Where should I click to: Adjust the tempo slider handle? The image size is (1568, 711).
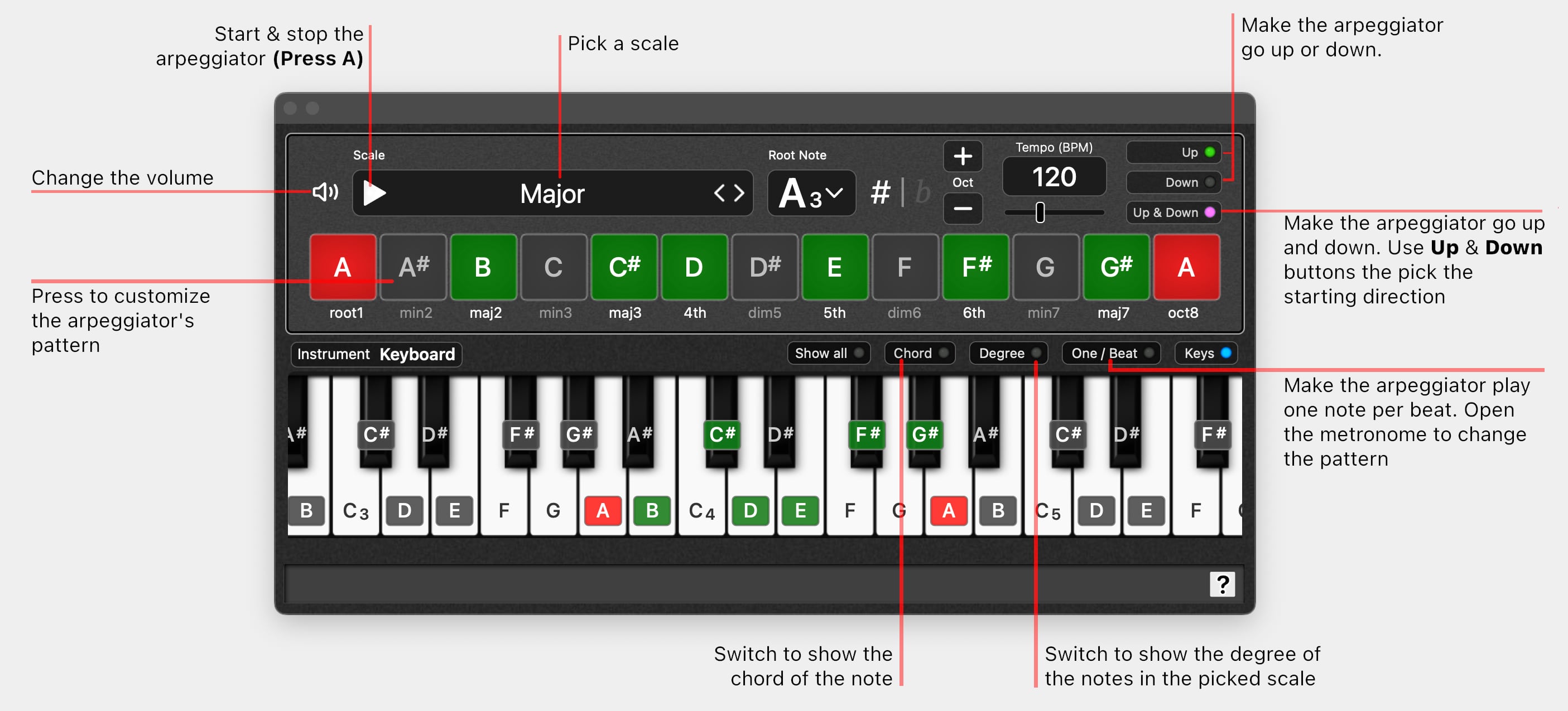pos(1040,212)
